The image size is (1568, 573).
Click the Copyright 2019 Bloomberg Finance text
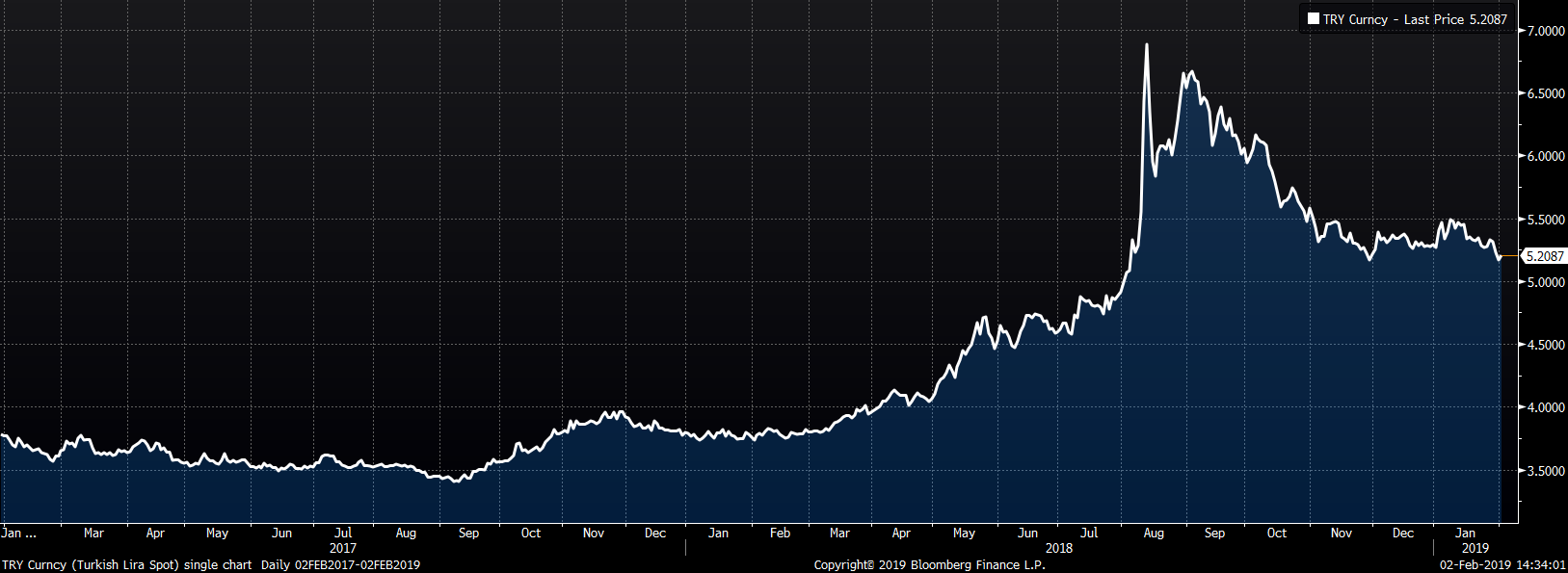point(929,565)
